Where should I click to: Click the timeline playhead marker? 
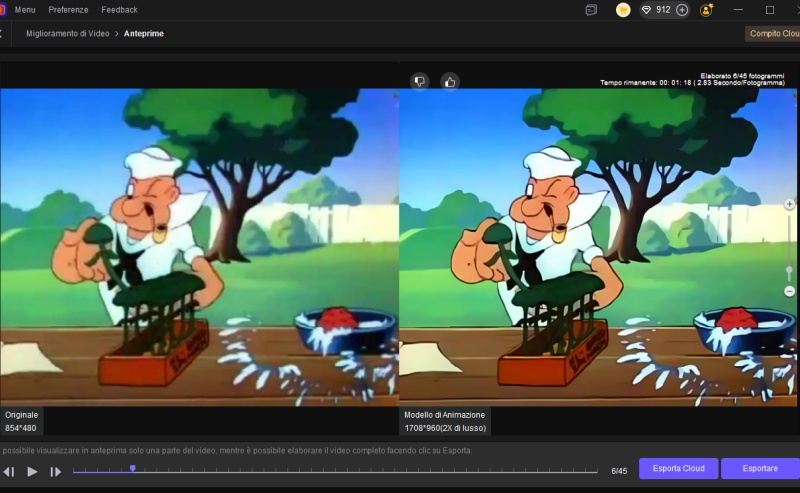click(133, 469)
